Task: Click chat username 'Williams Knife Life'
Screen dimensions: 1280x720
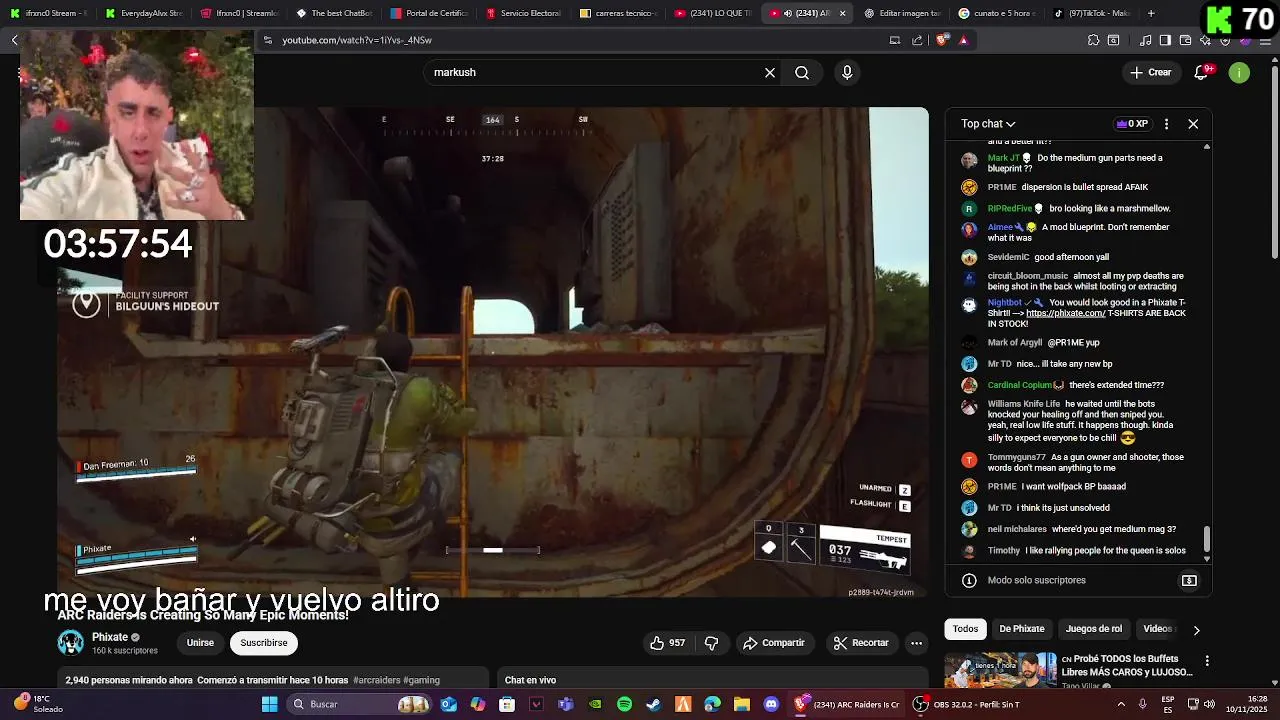Action: pyautogui.click(x=1024, y=404)
